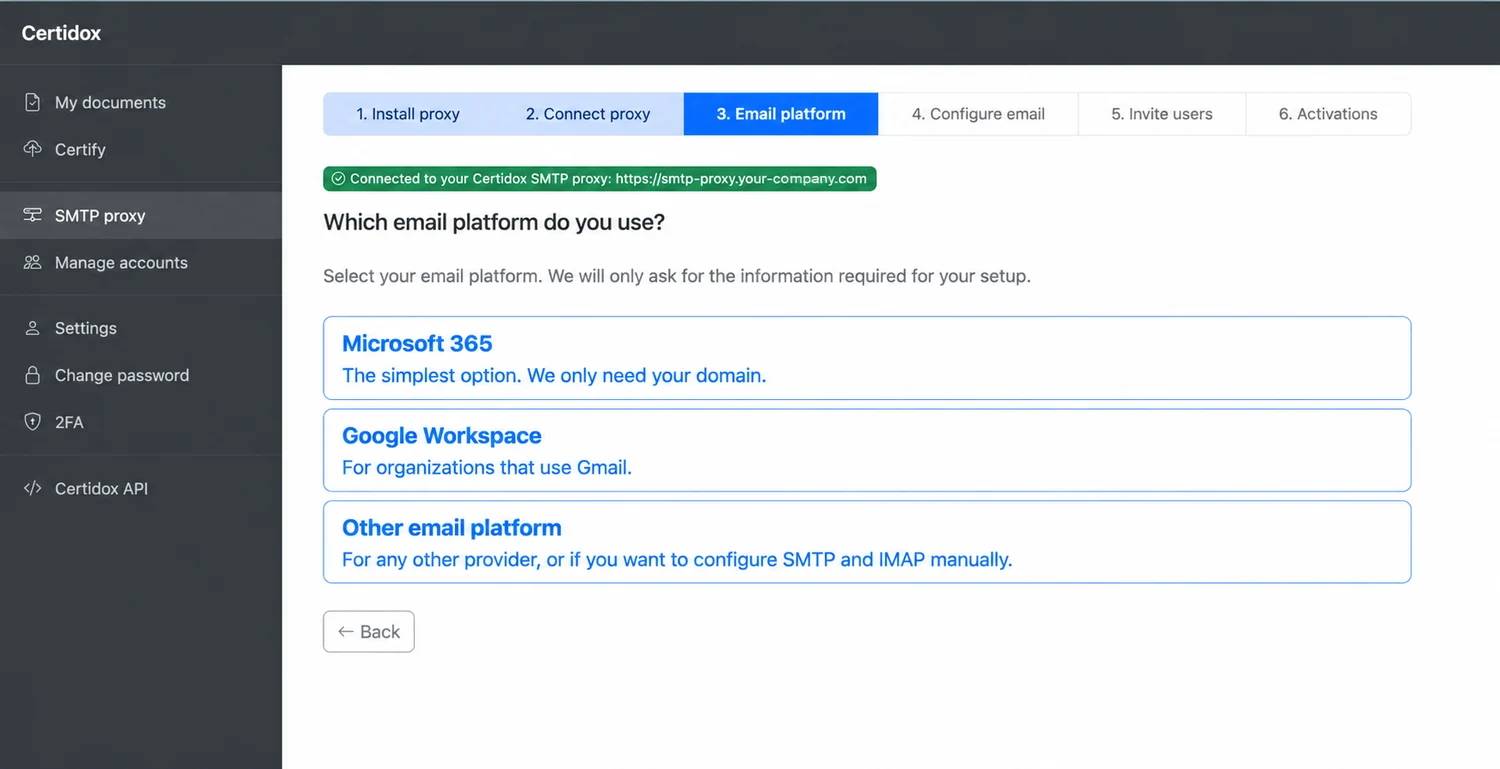Jump to step 4 Configure email
1500x769 pixels.
978,114
